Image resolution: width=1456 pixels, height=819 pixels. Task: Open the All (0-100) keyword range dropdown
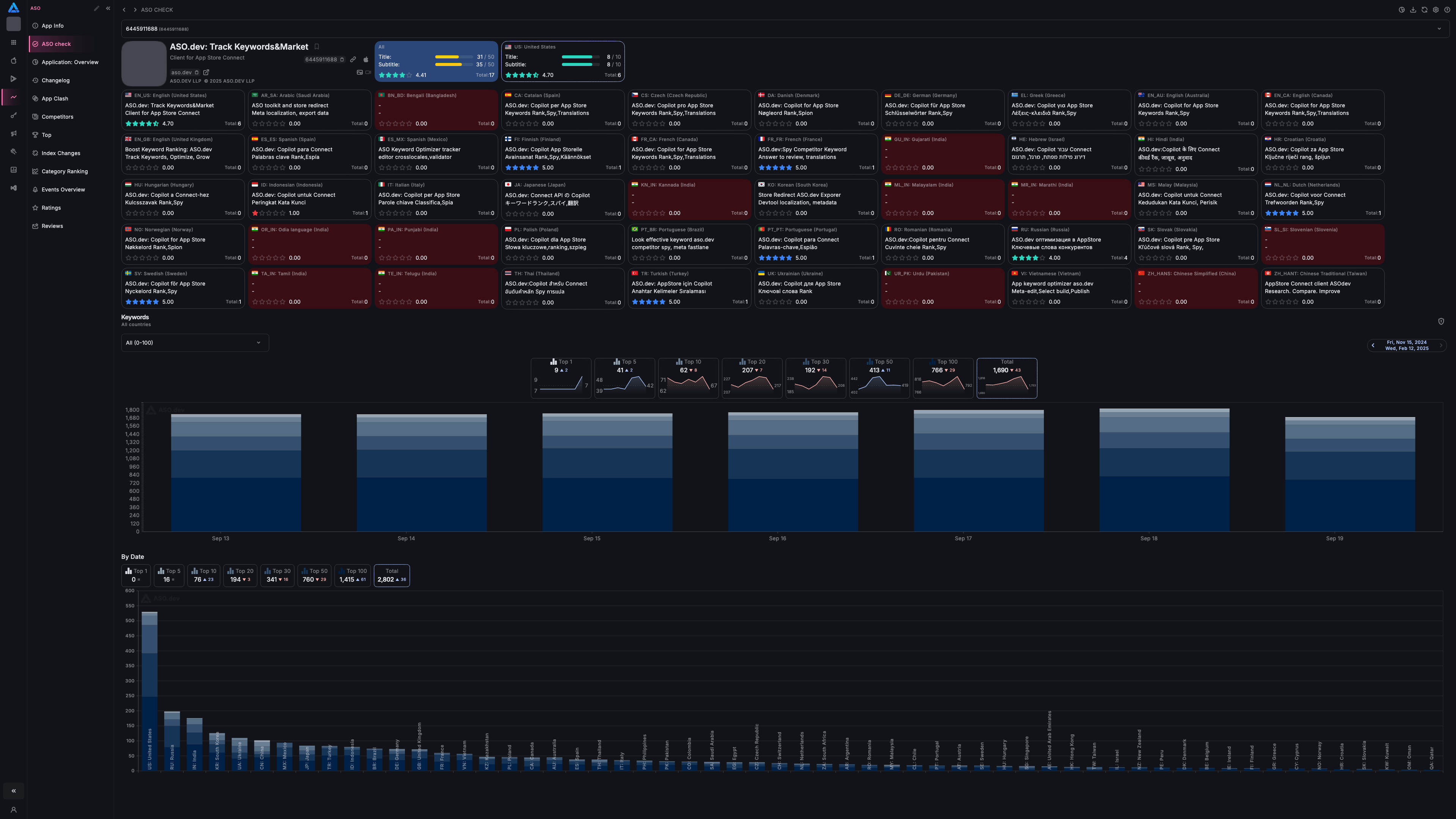point(195,342)
